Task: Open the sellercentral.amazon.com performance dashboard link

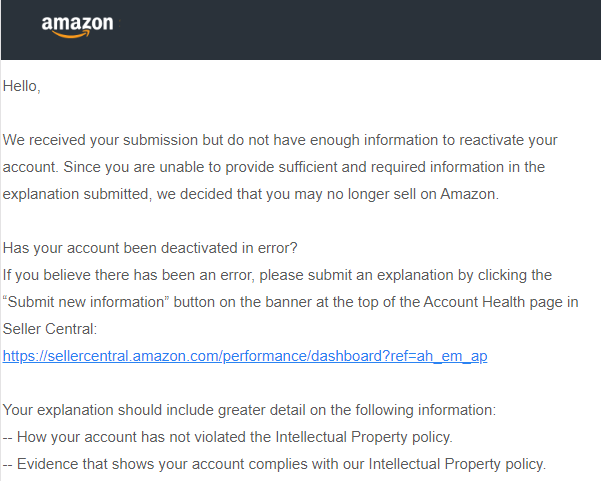Action: tap(245, 356)
